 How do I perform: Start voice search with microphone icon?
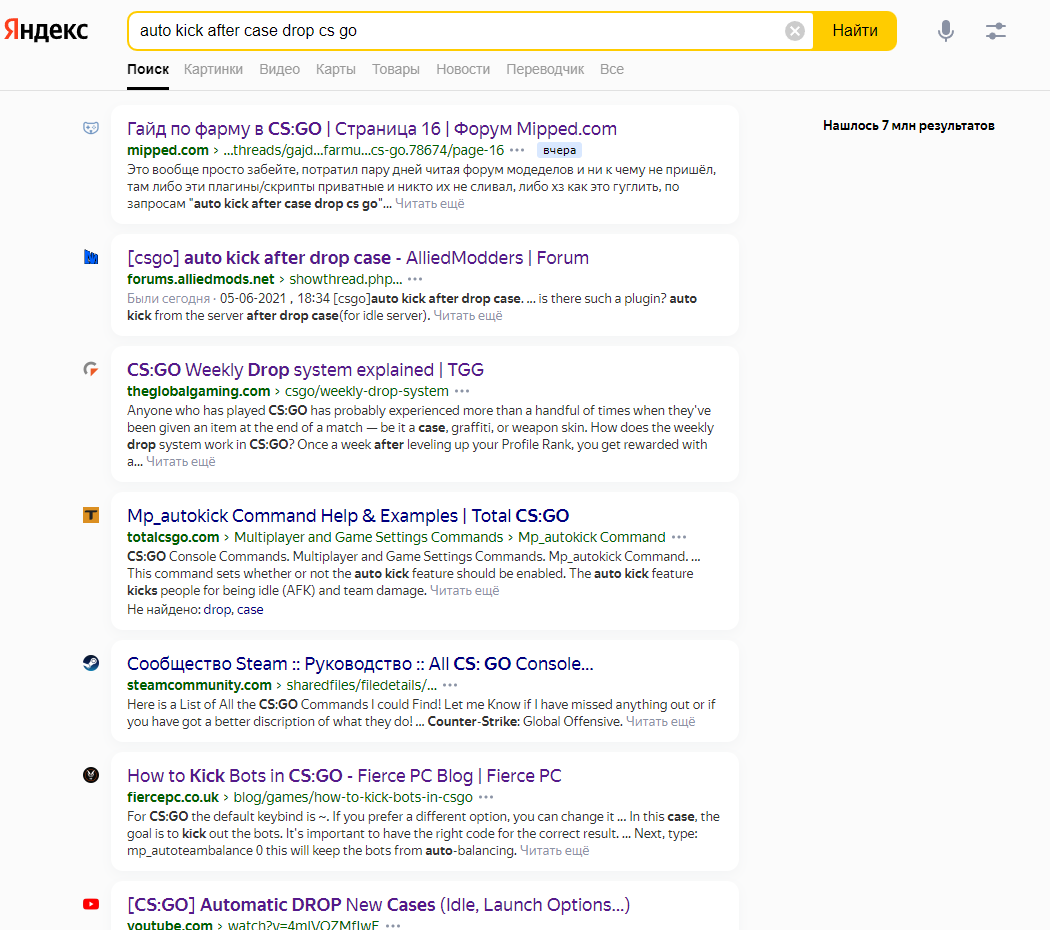945,31
